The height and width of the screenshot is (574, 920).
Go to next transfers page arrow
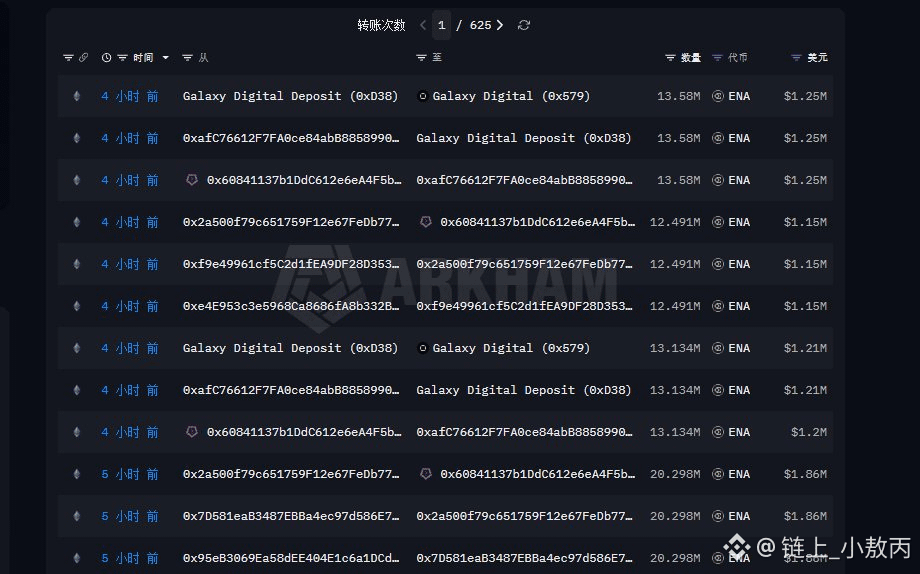click(500, 25)
